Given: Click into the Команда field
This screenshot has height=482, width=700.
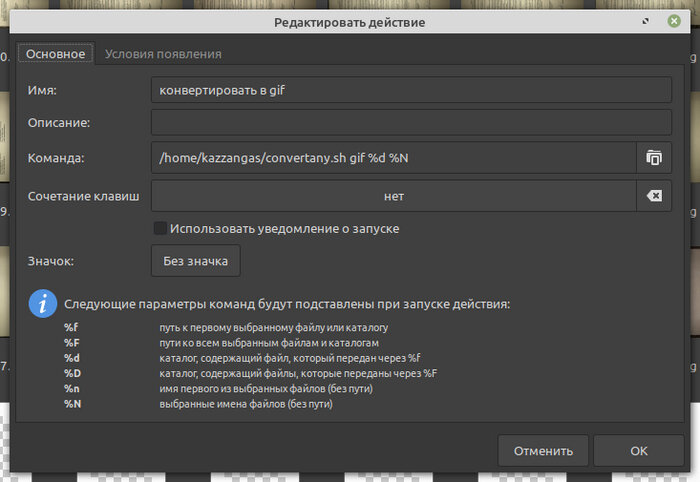Looking at the screenshot, I should coord(394,158).
